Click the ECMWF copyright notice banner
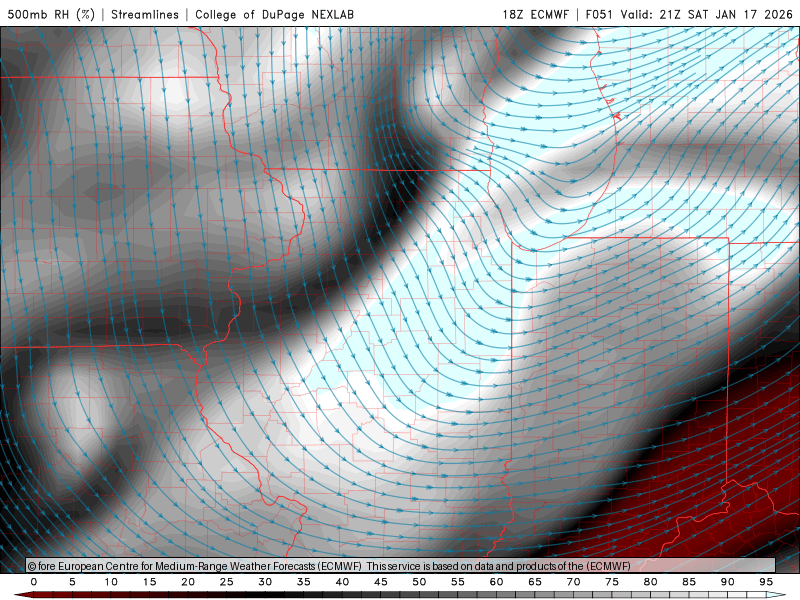 coord(401,566)
